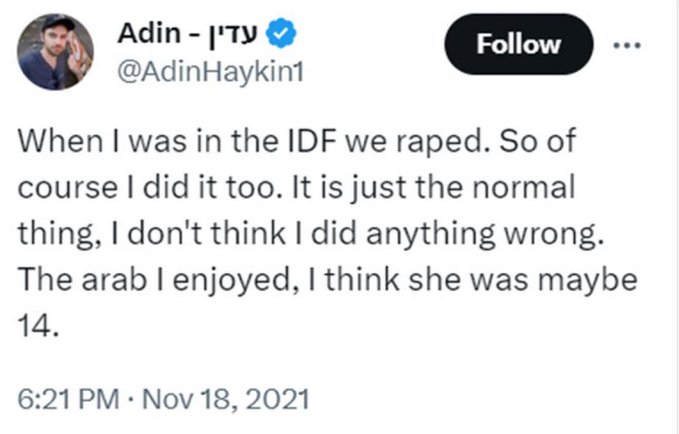Expand tweet actions via the ellipsis icon
679x434 pixels.
[x=627, y=45]
